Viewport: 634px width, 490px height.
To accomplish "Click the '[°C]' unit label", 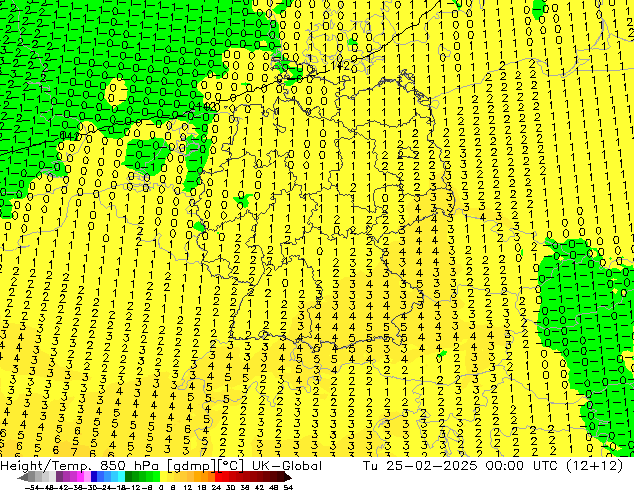I will 231,466.
